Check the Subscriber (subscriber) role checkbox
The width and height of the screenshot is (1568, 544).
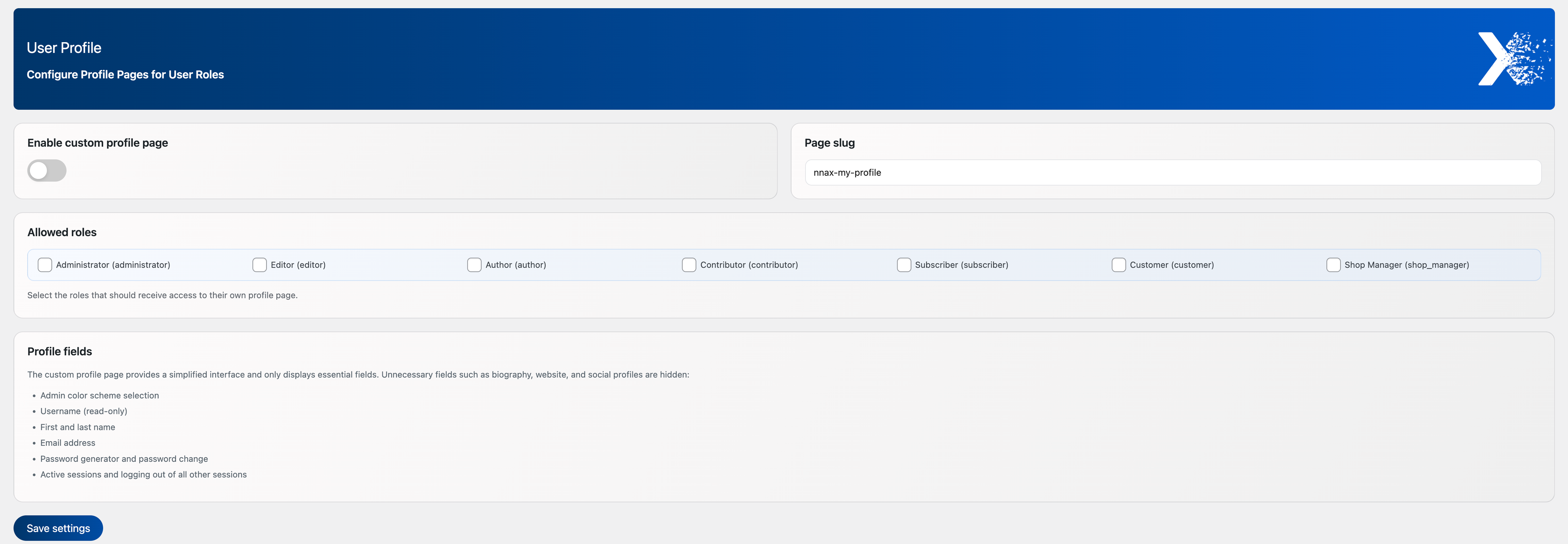click(904, 265)
